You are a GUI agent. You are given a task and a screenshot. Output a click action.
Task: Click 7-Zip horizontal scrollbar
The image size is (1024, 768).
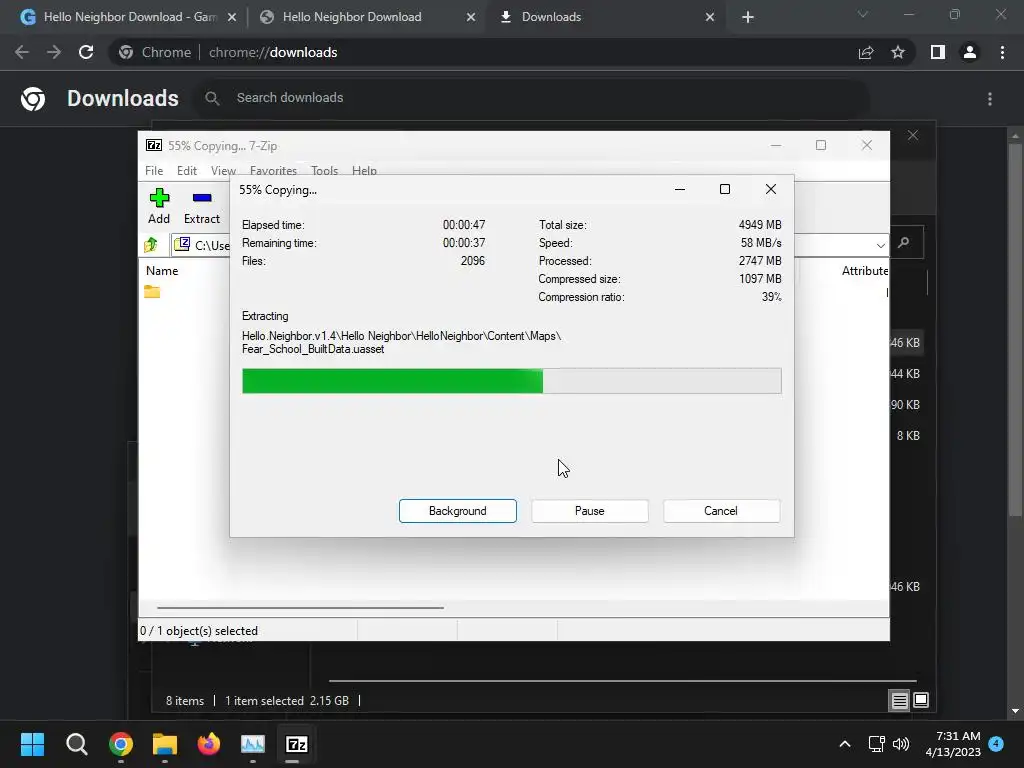300,607
